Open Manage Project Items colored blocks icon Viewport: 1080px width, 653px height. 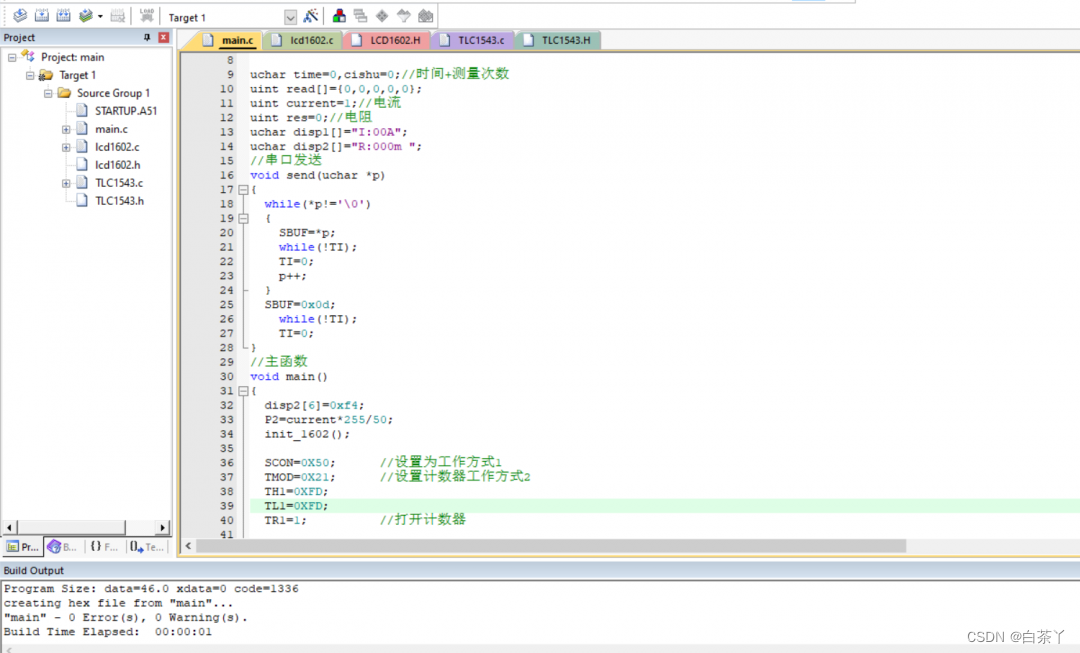[339, 16]
